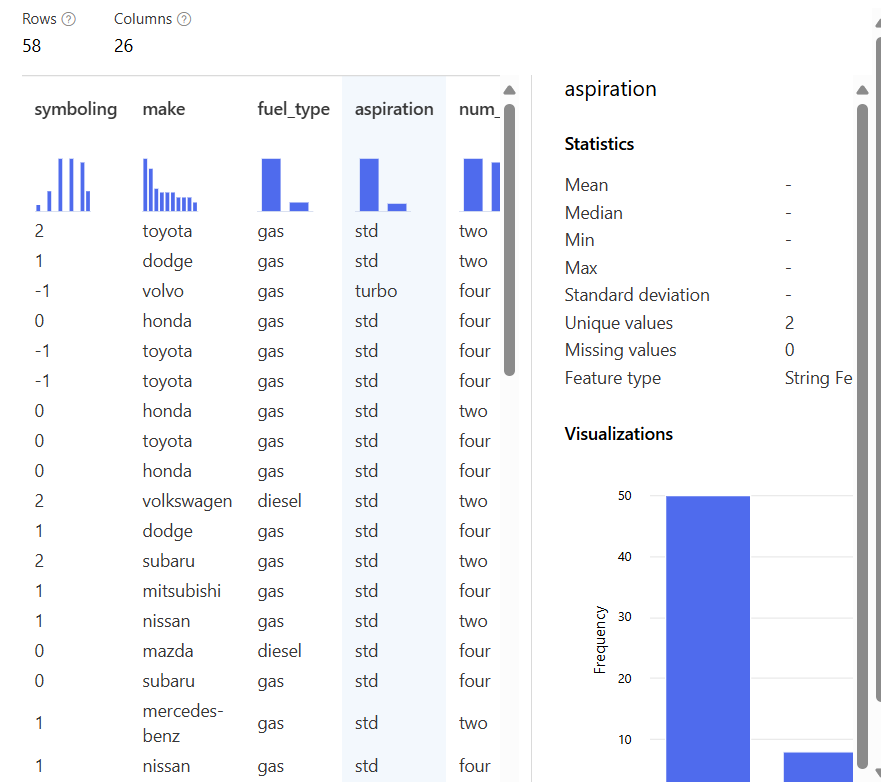The height and width of the screenshot is (782, 881).
Task: Click the Rows count value 58
Action: [x=31, y=46]
